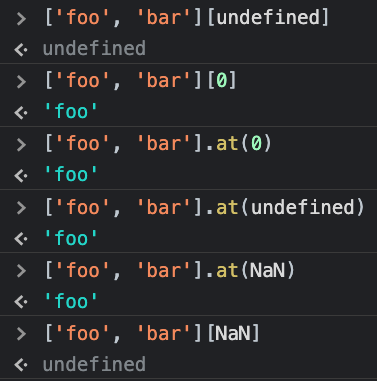Click the return arrow under the ['foo', 'bar'][0] line
Viewport: 377px width, 381px height.
point(21,113)
